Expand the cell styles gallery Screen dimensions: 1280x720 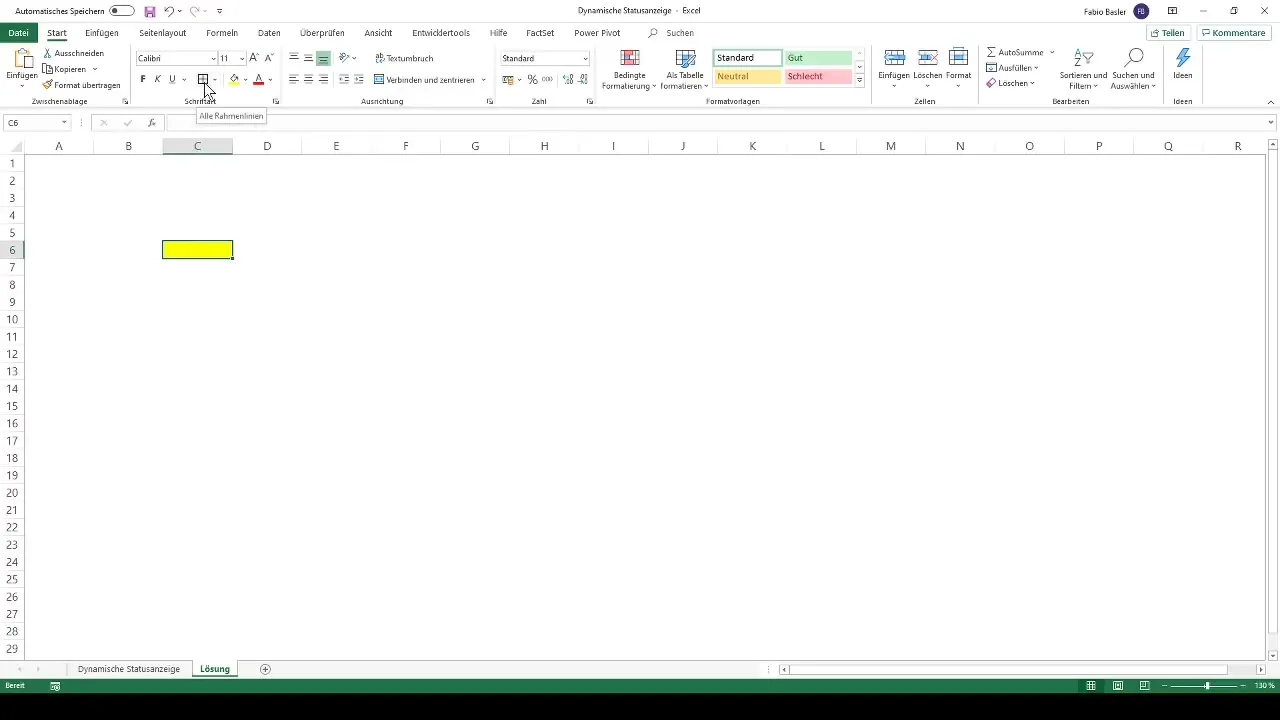pos(860,80)
